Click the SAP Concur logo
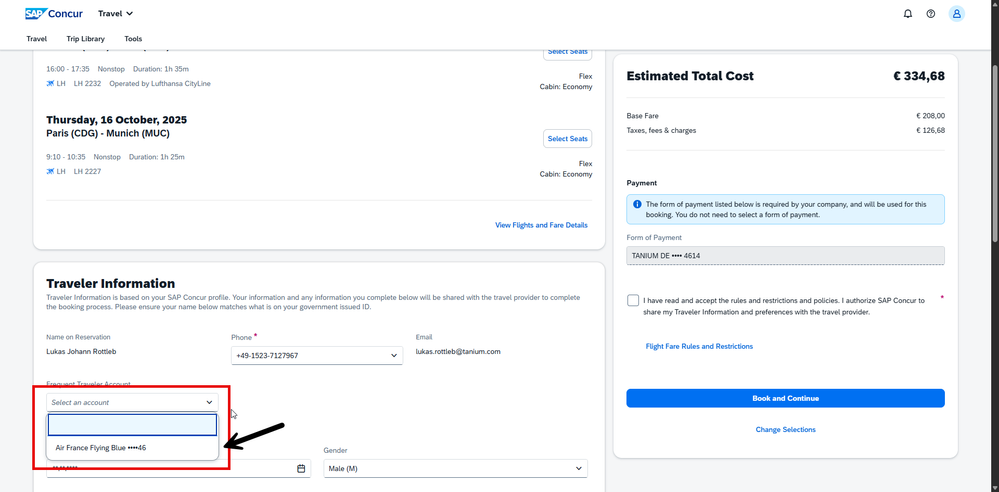The image size is (999, 492). (54, 14)
